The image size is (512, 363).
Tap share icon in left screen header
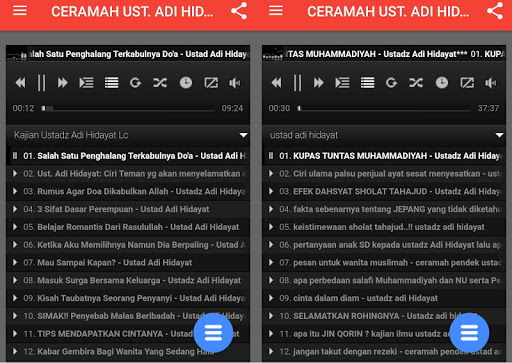(x=239, y=11)
